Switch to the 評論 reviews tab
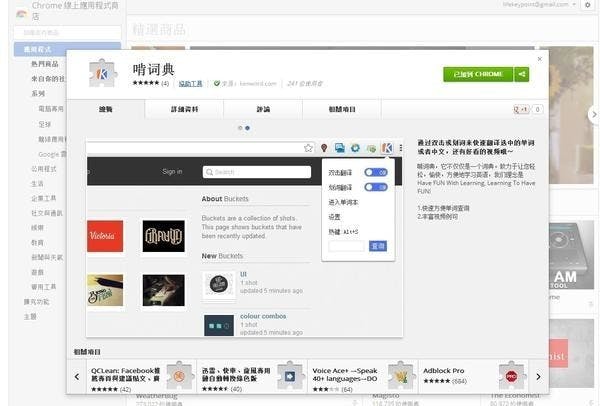Image resolution: width=600 pixels, height=406 pixels. pyautogui.click(x=263, y=109)
